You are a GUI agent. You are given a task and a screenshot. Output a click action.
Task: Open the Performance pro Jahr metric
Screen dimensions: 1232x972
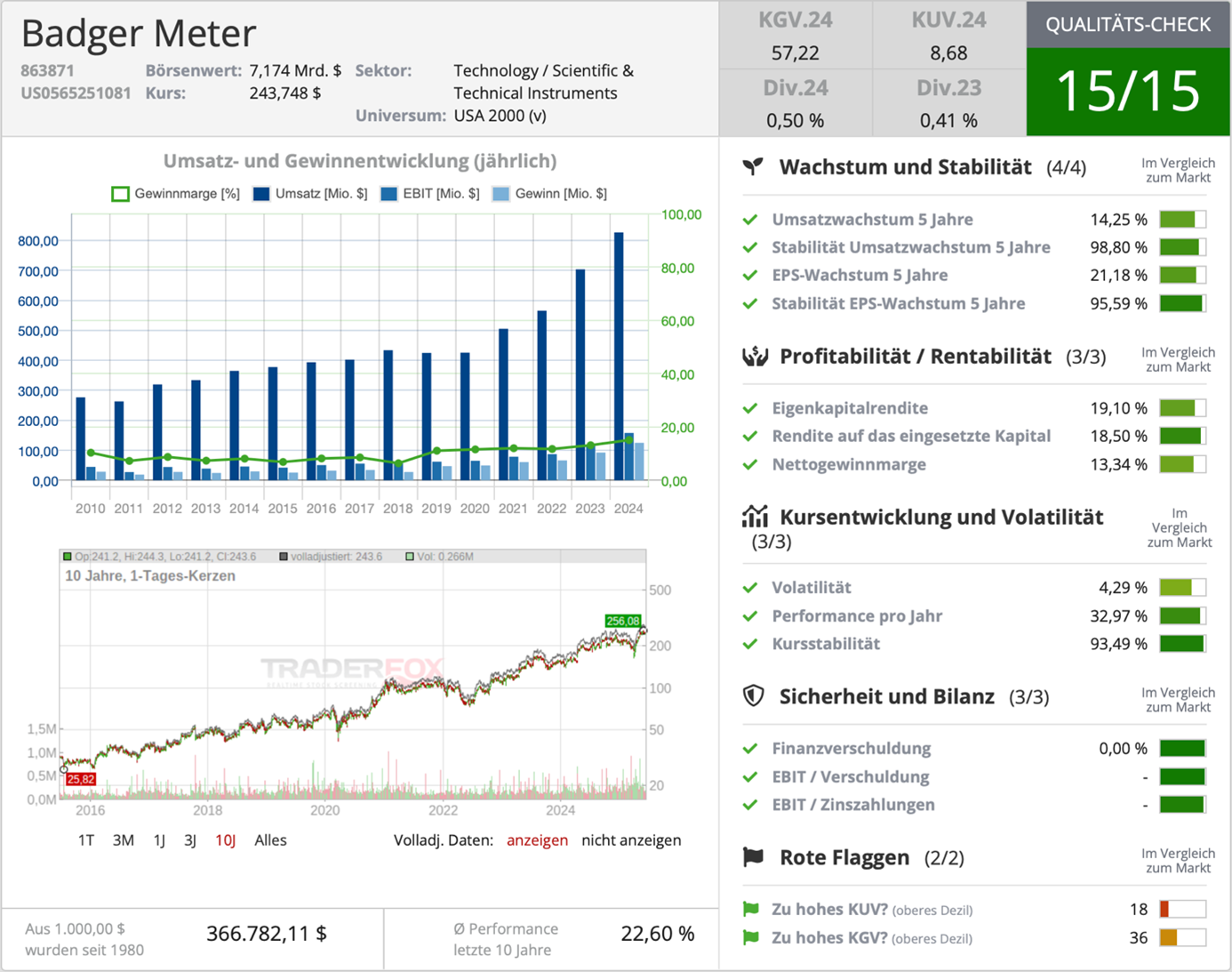coord(857,615)
